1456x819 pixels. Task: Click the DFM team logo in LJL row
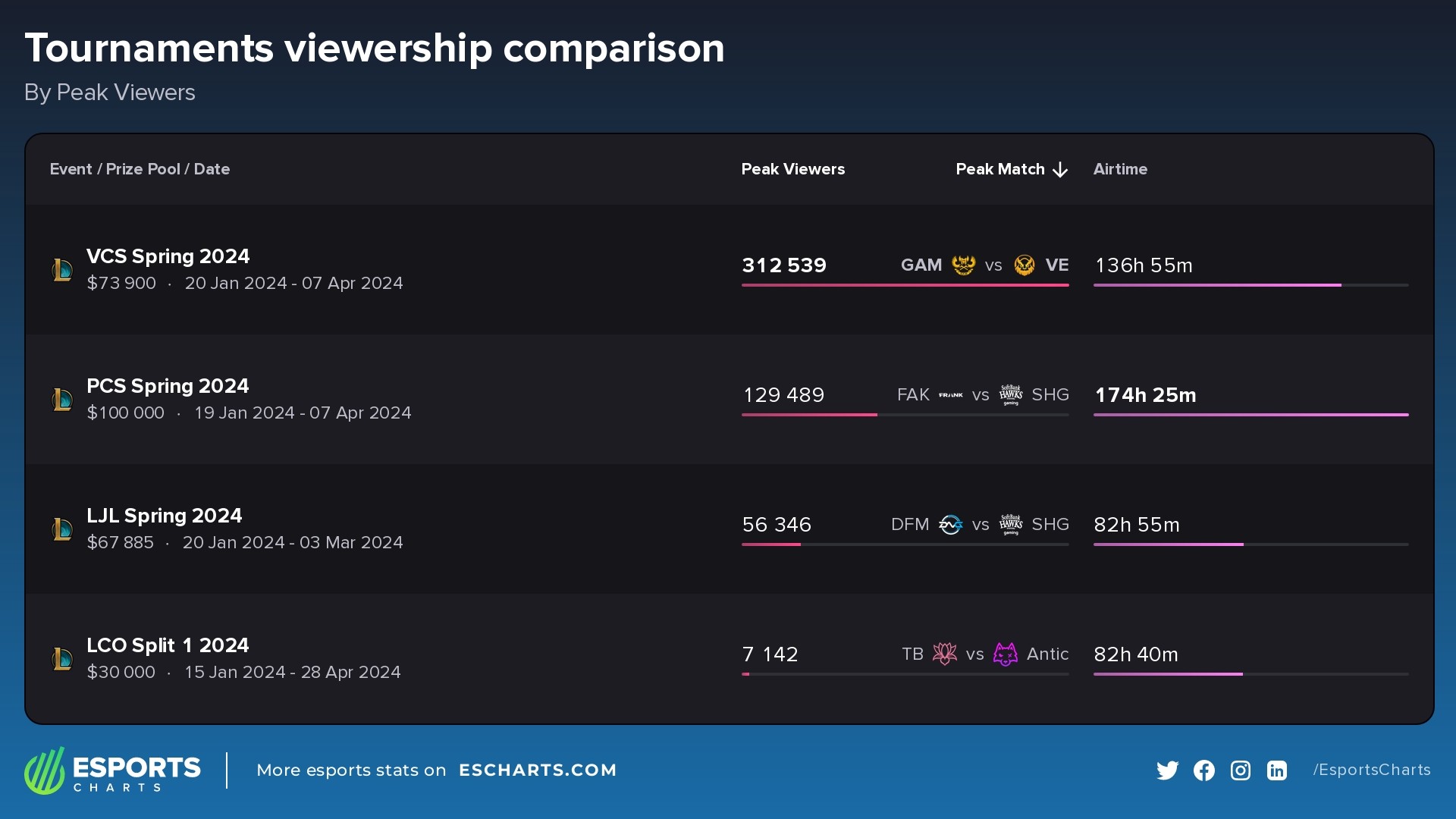[952, 524]
